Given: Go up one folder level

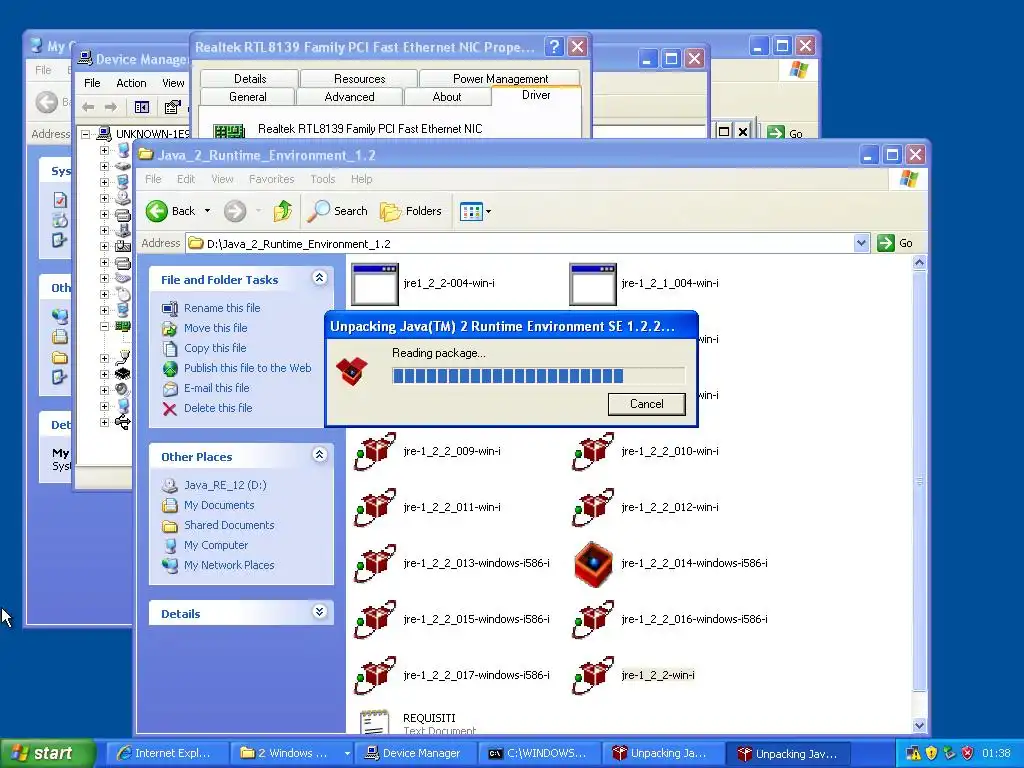Looking at the screenshot, I should pos(283,211).
